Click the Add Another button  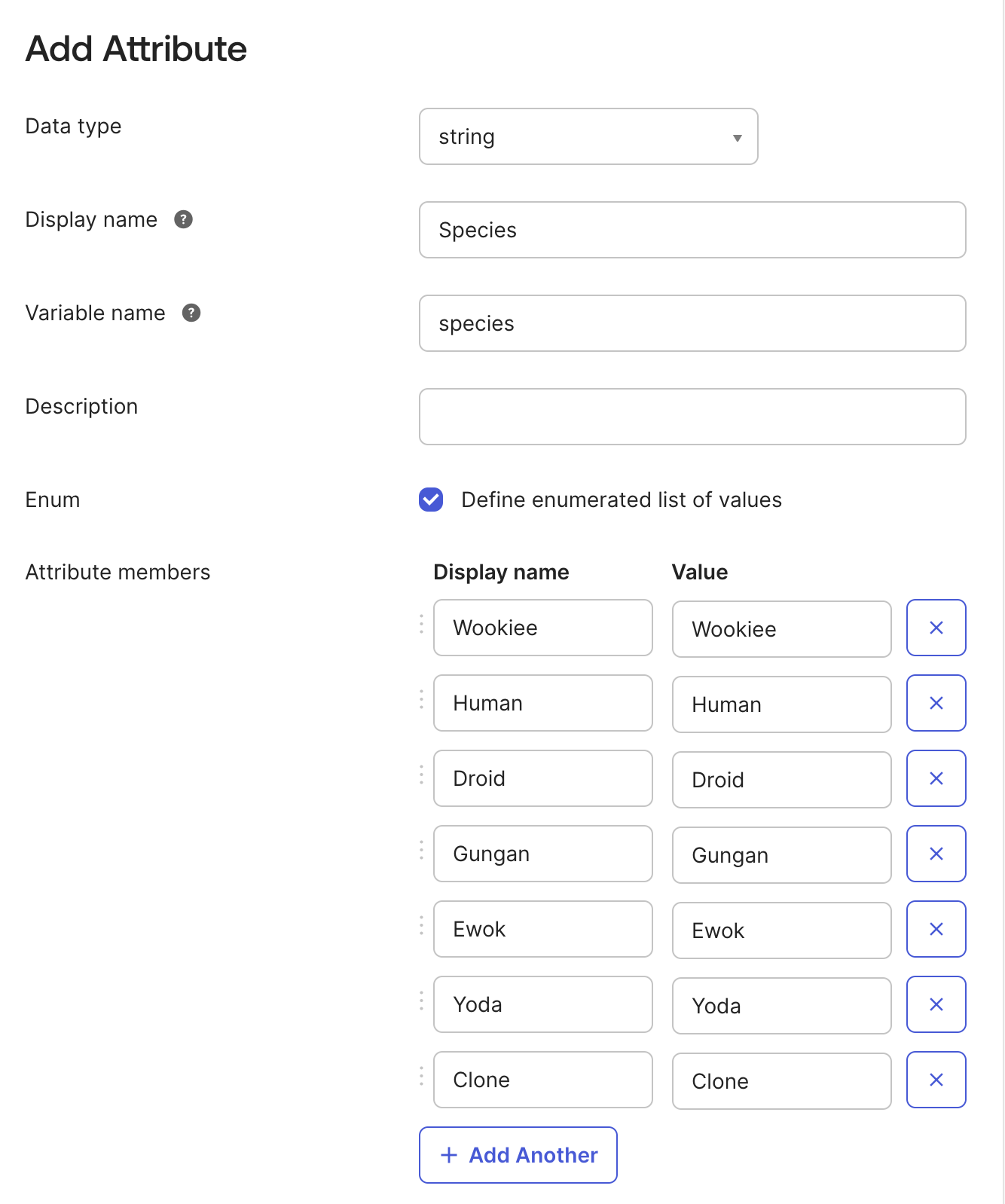pos(518,1155)
